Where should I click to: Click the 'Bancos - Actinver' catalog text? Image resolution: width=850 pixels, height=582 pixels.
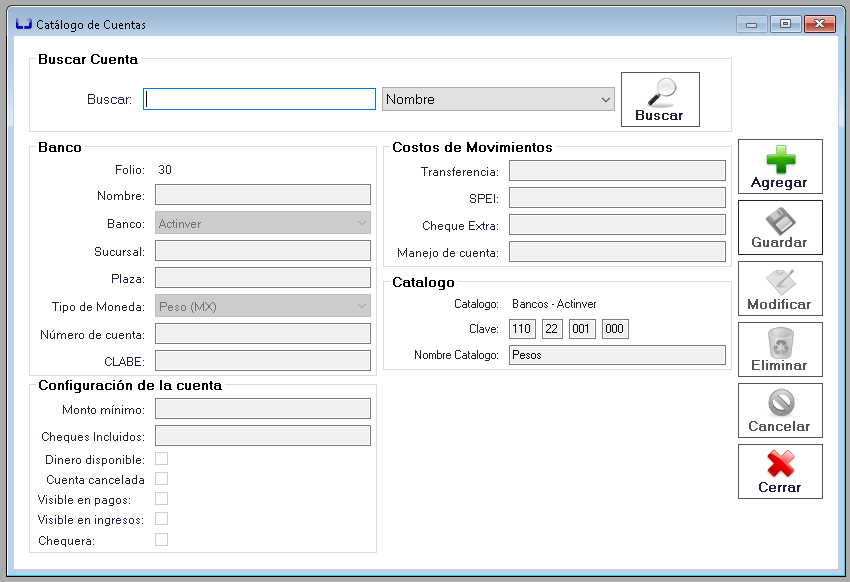(x=554, y=304)
